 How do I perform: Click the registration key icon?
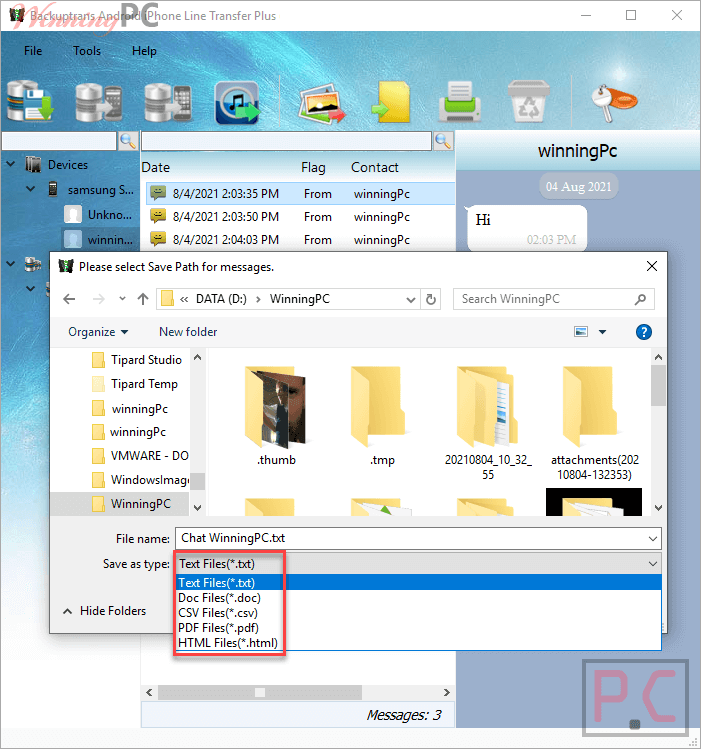pyautogui.click(x=614, y=103)
